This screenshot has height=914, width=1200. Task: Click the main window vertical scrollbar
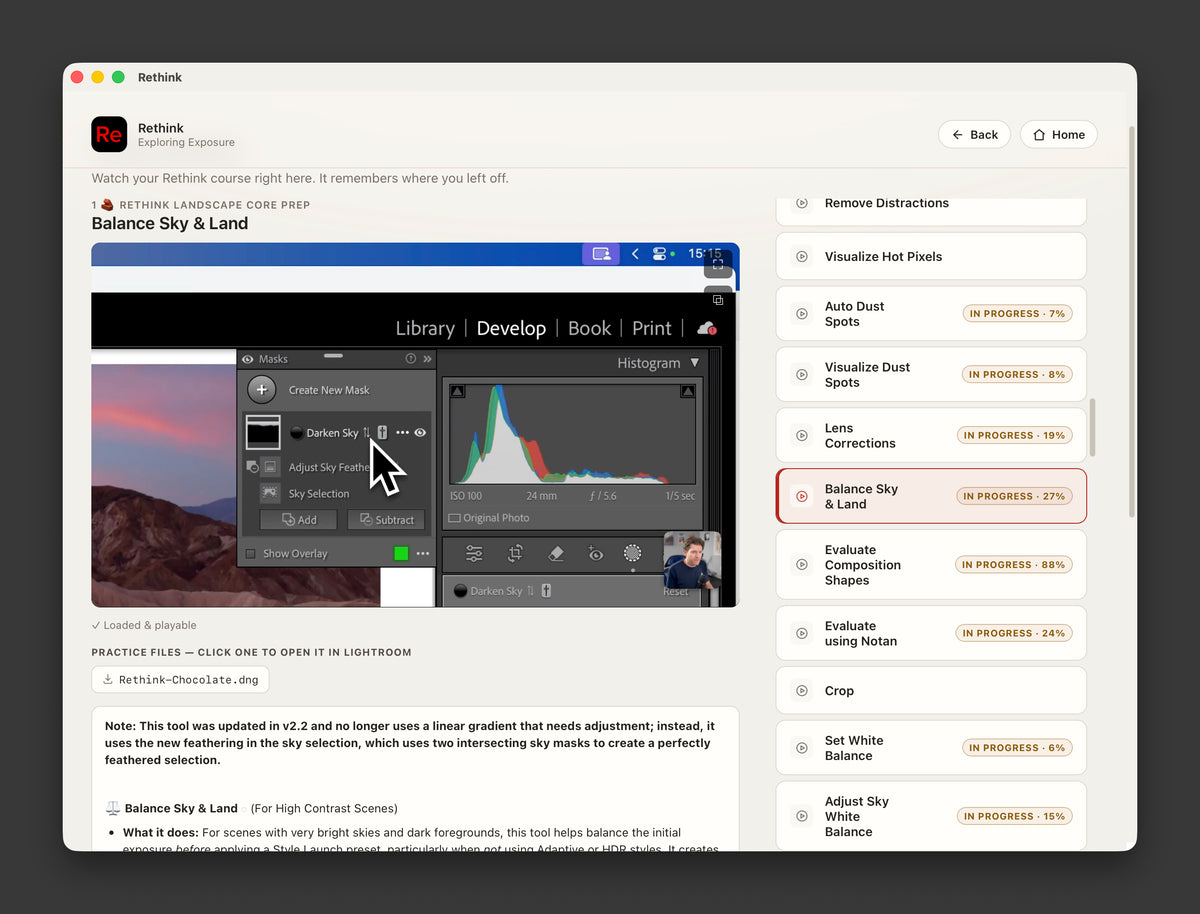[x=1132, y=321]
